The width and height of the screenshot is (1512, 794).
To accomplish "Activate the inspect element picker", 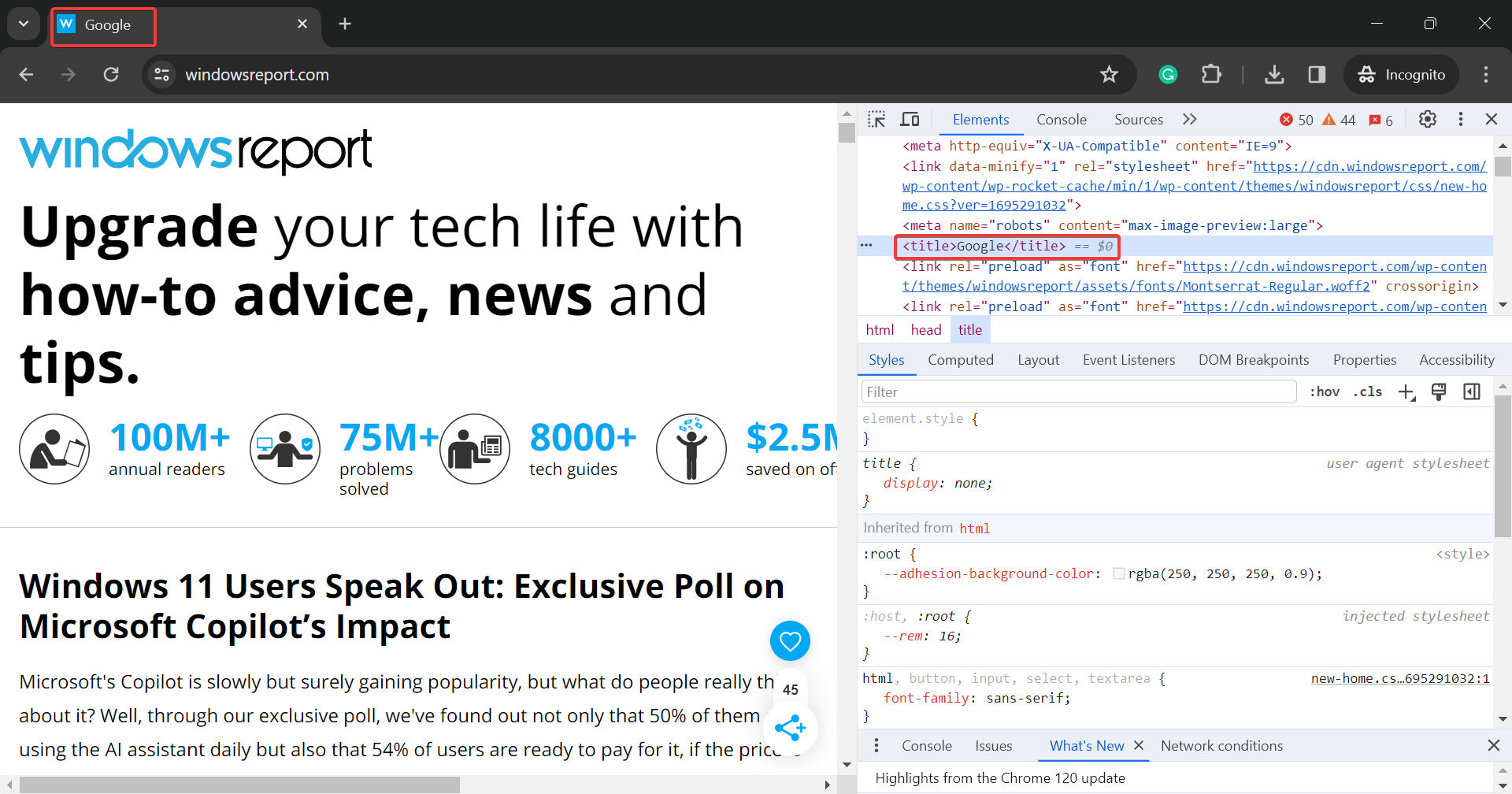I will tap(876, 119).
